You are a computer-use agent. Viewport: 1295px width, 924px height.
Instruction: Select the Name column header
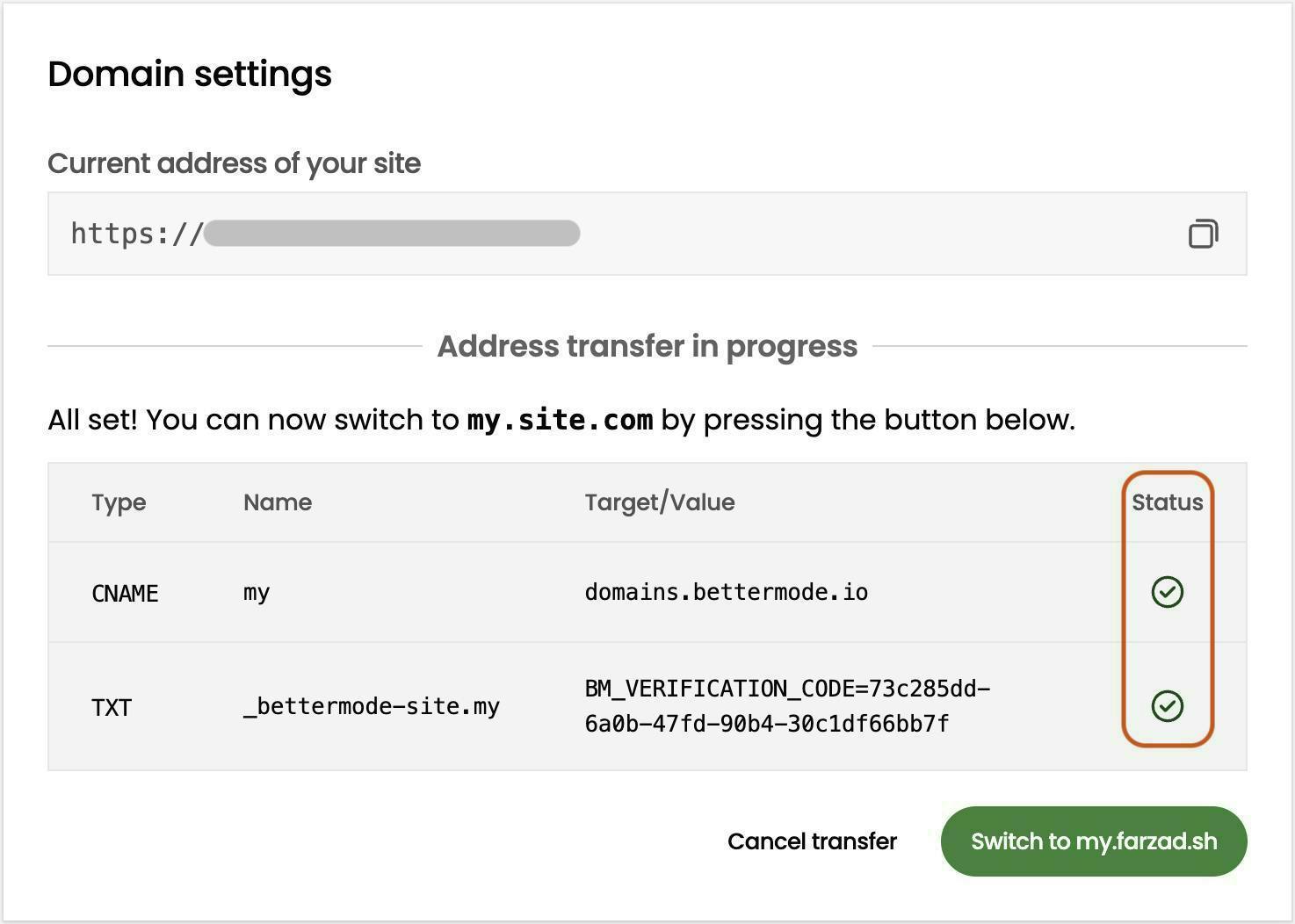[278, 502]
